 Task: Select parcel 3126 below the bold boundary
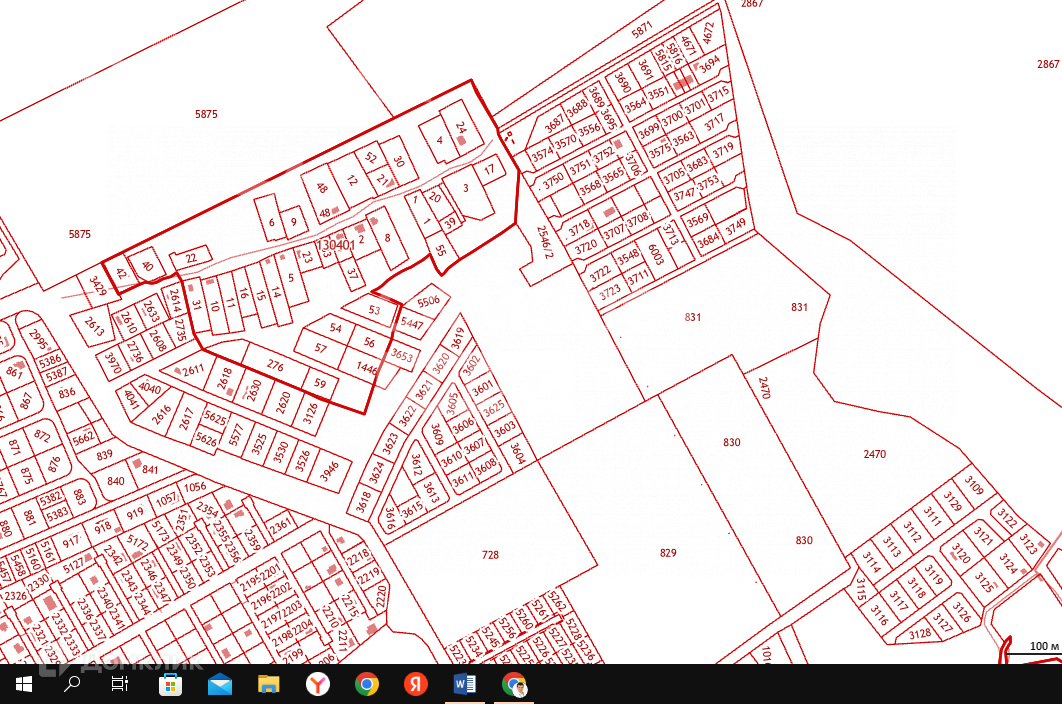tap(311, 413)
